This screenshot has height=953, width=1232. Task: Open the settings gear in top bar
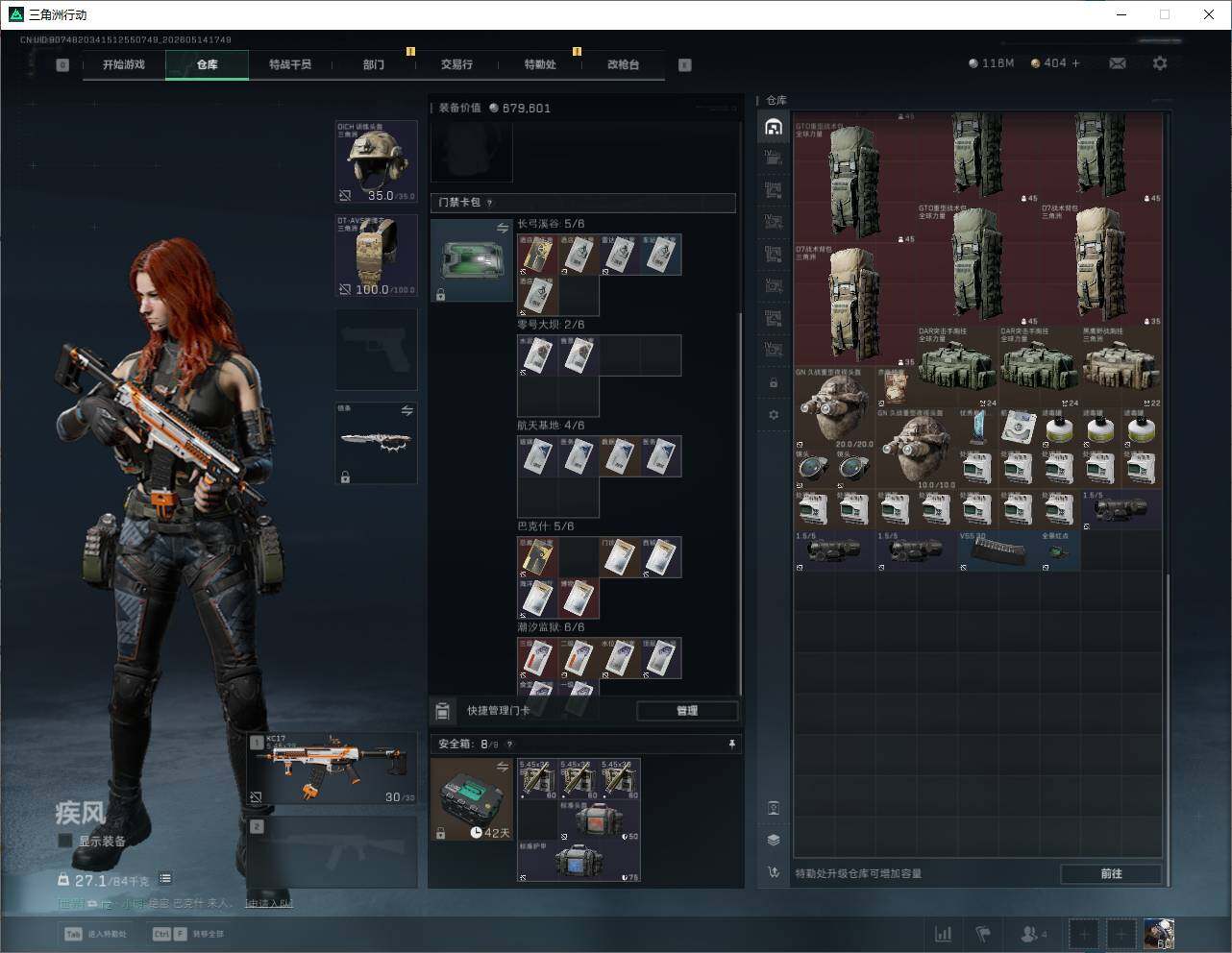[1160, 63]
